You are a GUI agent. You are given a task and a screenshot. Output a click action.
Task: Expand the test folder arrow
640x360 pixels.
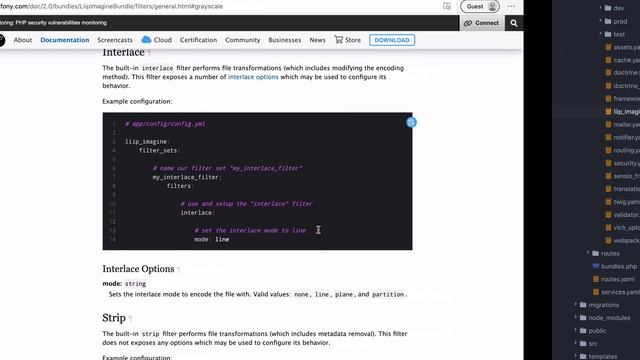pyautogui.click(x=600, y=34)
